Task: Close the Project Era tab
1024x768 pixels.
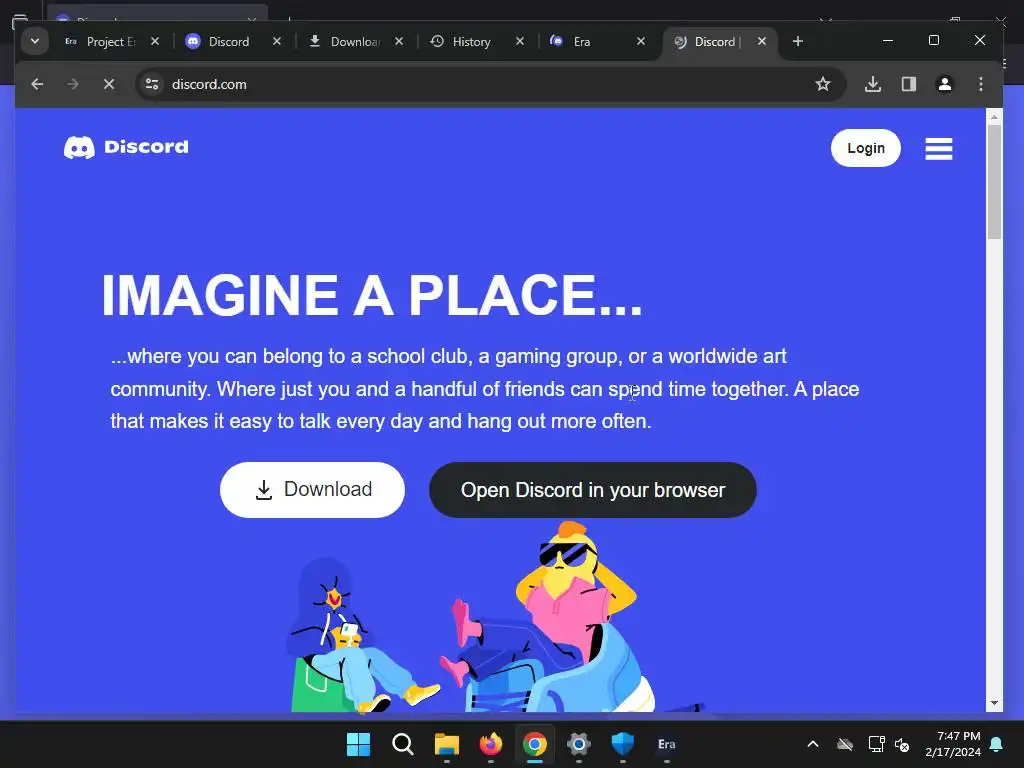Action: (155, 41)
